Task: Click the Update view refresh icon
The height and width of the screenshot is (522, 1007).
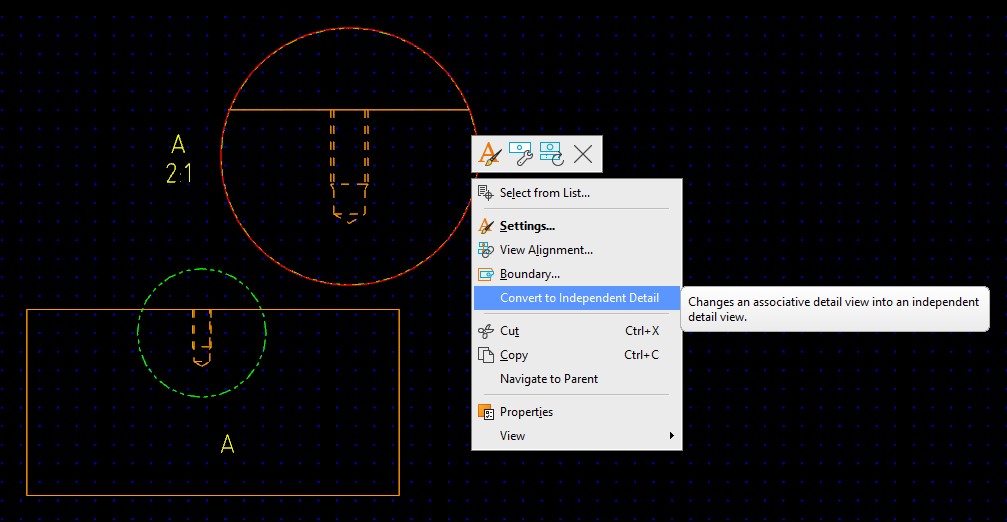Action: 552,154
